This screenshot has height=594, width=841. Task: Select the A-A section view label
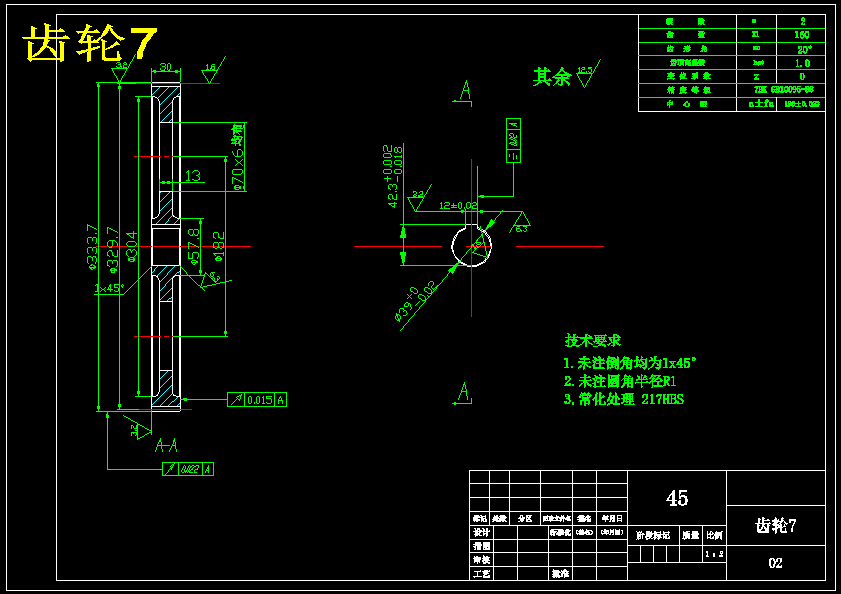point(166,445)
